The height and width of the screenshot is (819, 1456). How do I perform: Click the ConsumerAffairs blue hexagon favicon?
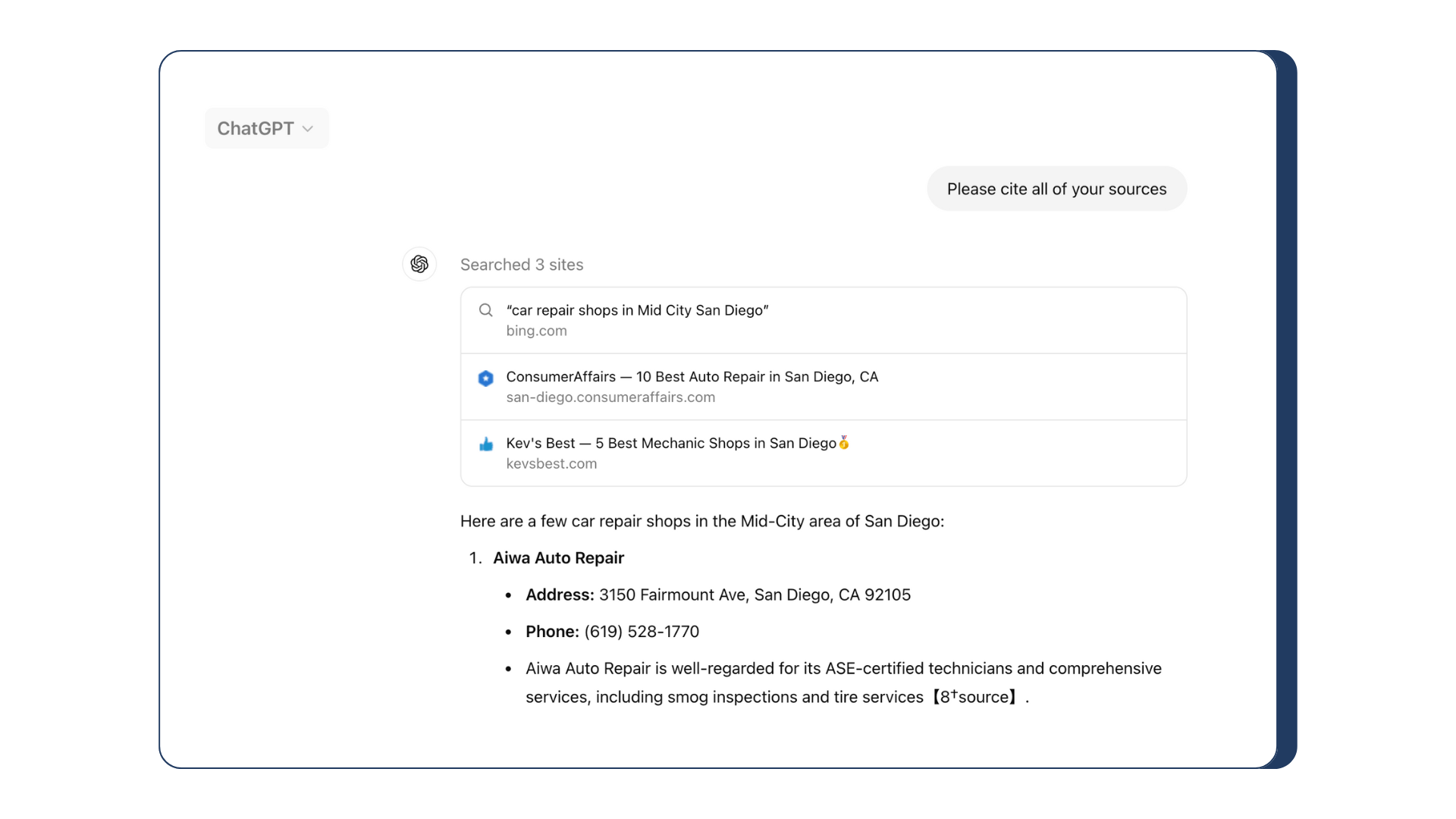pos(486,378)
